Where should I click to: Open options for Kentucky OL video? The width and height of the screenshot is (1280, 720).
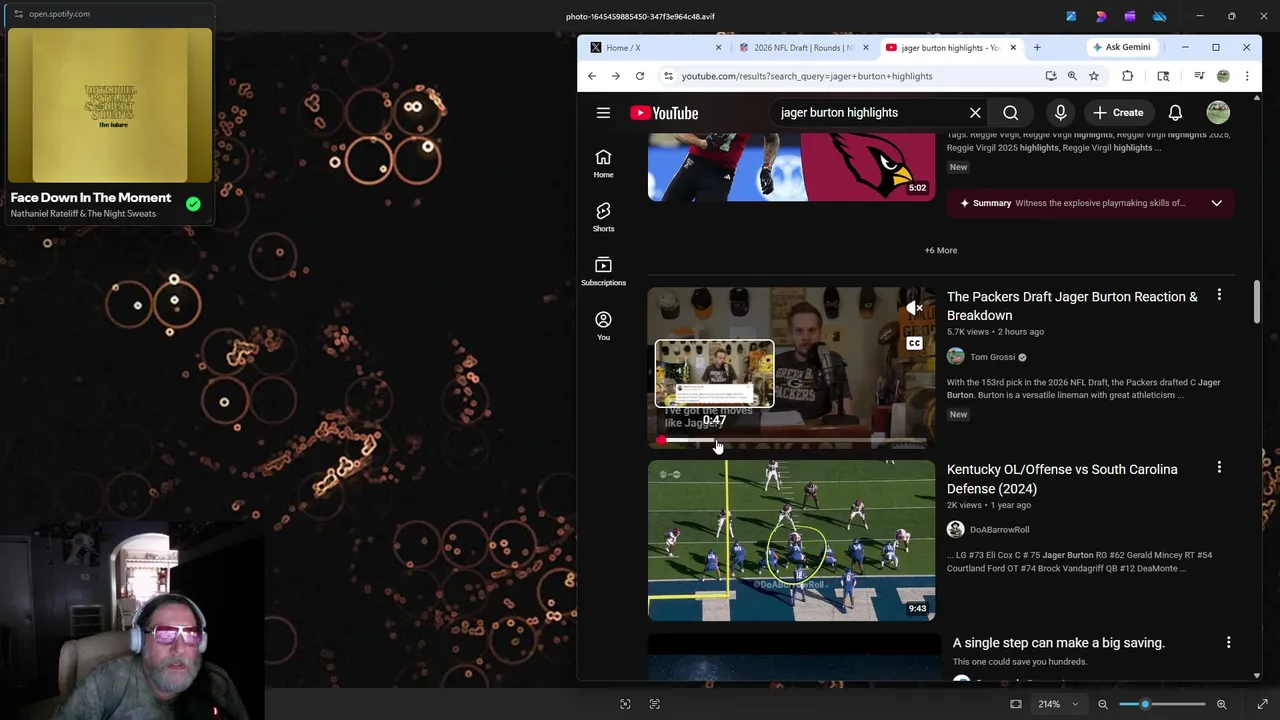(1219, 467)
